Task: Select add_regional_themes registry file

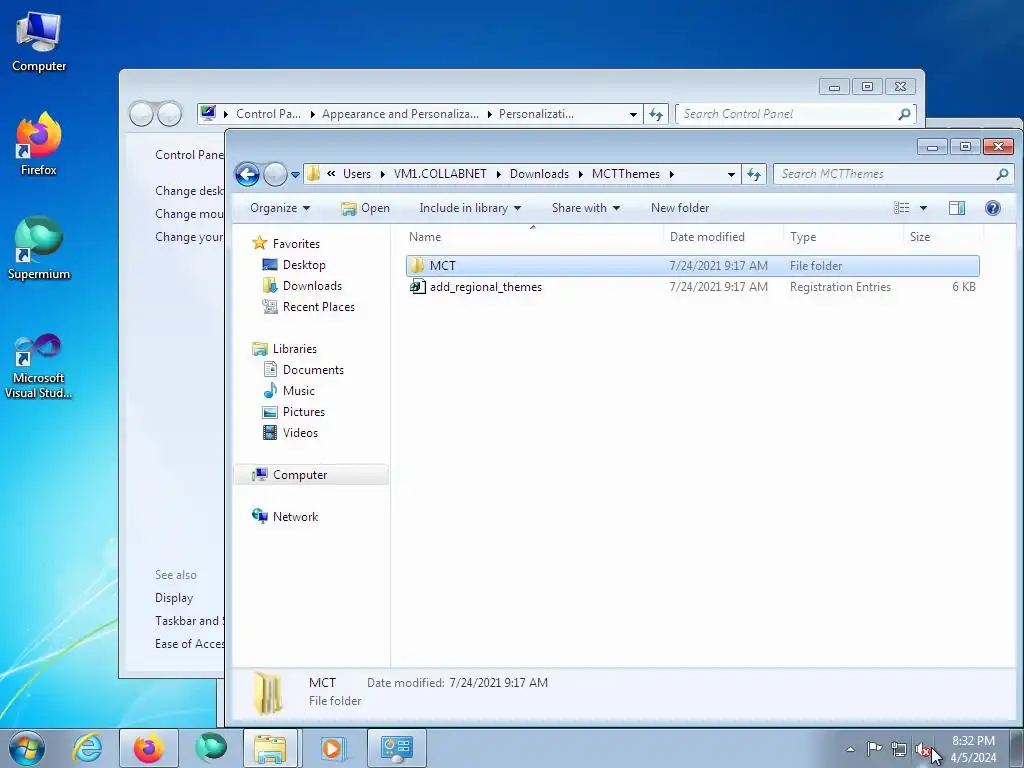Action: tap(692, 287)
